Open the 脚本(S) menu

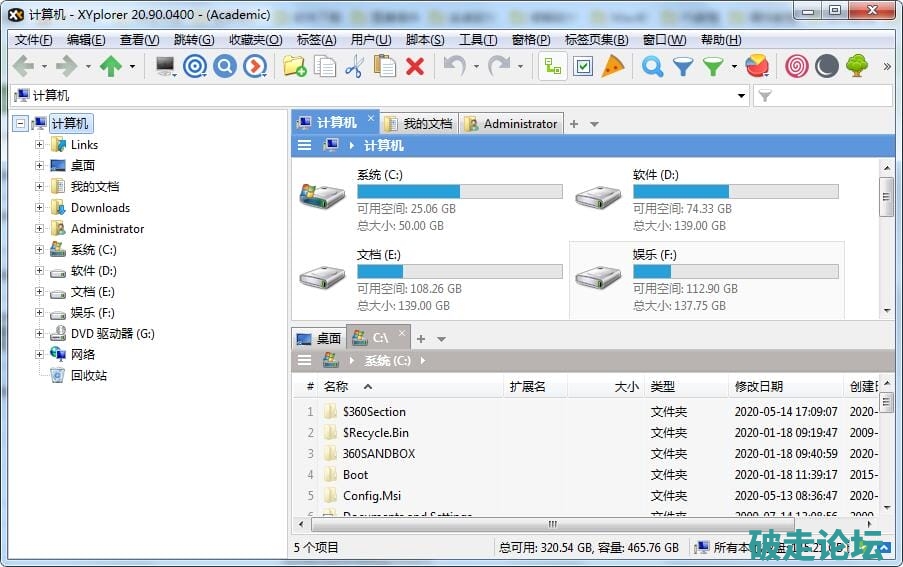[425, 40]
